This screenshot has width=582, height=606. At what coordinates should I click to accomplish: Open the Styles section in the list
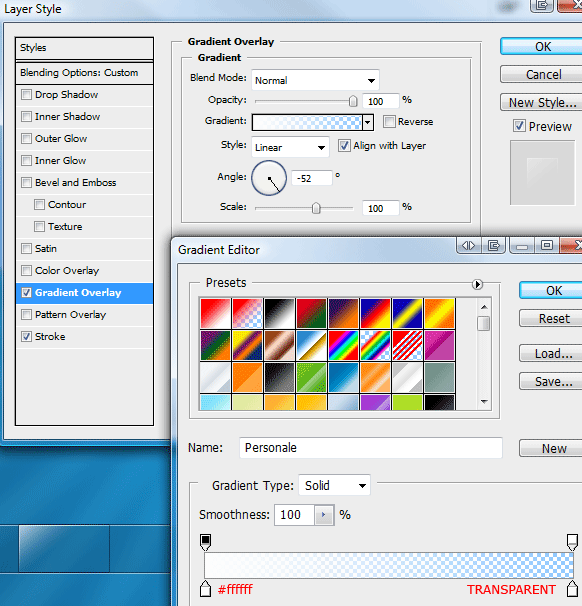84,48
